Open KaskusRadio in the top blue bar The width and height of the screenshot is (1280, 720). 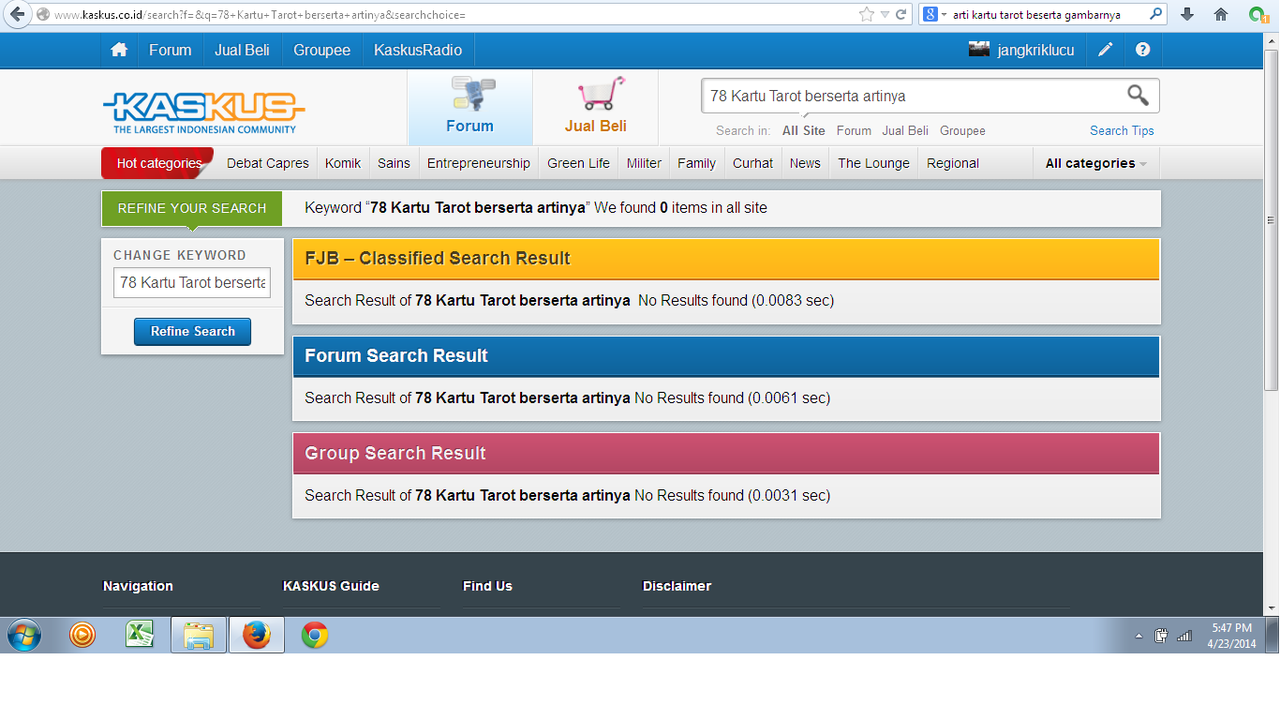pyautogui.click(x=418, y=49)
